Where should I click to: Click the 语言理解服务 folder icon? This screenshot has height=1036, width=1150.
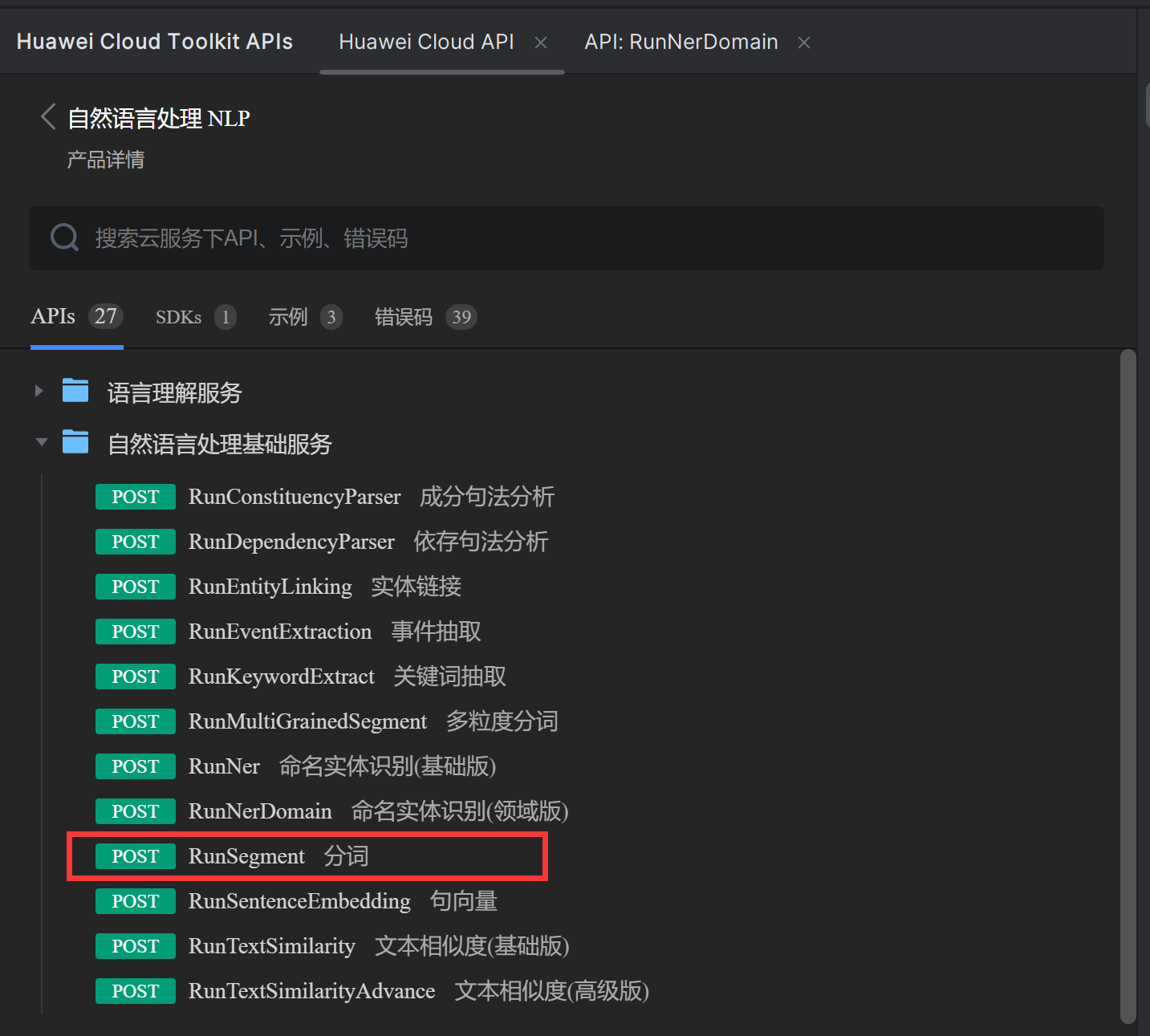pos(75,391)
